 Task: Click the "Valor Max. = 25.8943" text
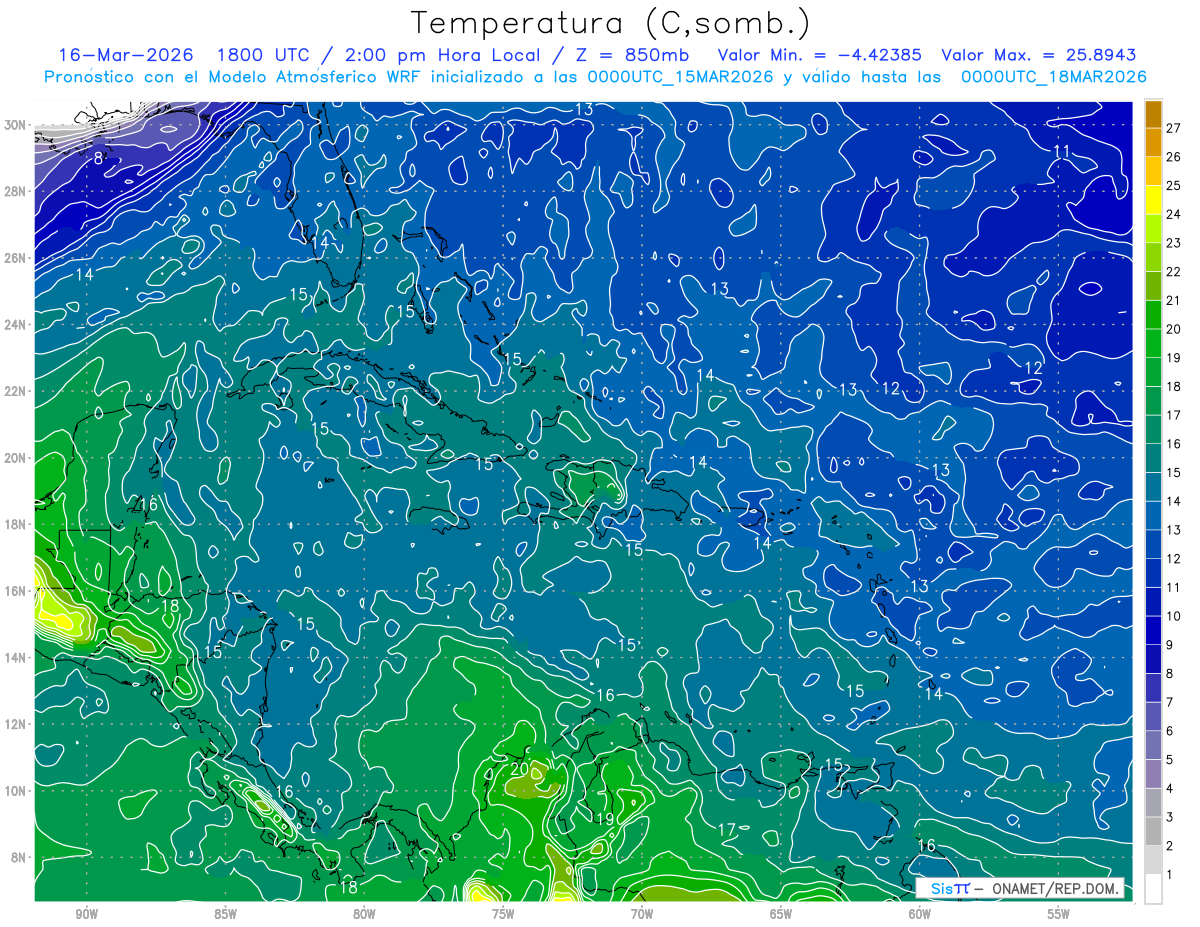[x=1039, y=55]
